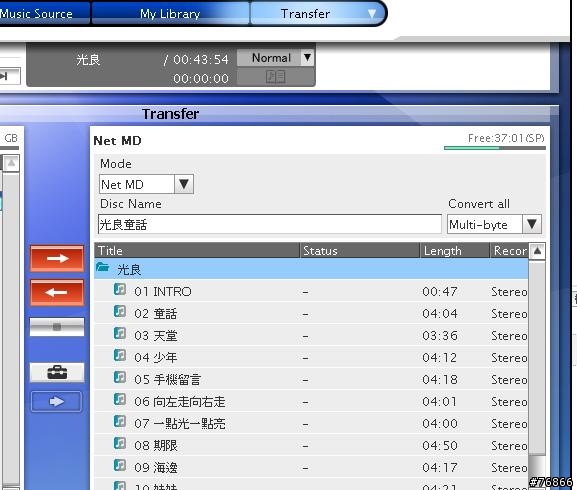Click the 04:50 length of track 08
The width and height of the screenshot is (577, 490).
(440, 446)
